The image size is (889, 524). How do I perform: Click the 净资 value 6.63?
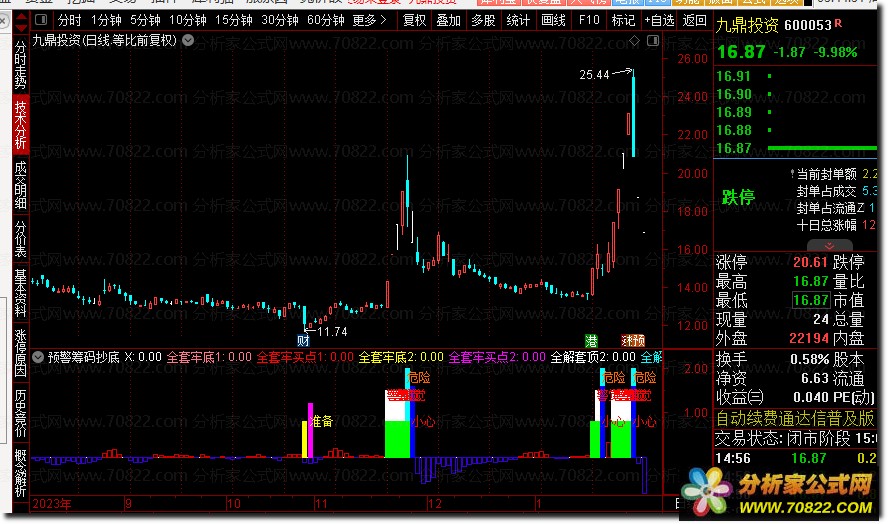tap(815, 378)
